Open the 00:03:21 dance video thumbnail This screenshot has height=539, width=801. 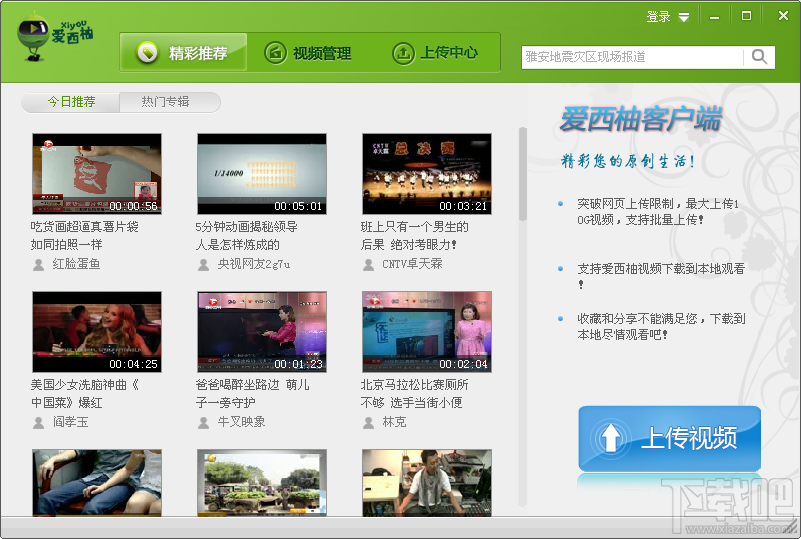point(427,174)
